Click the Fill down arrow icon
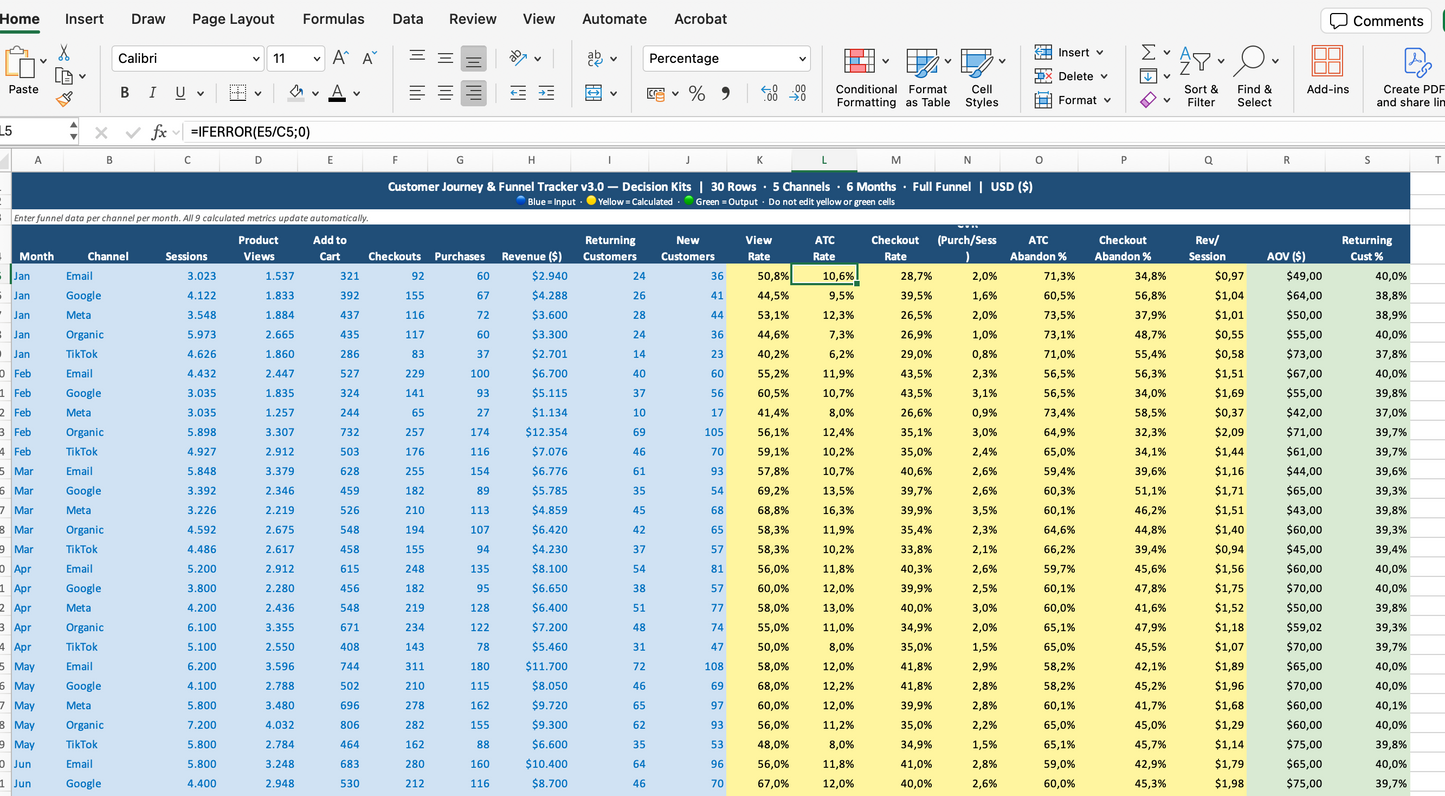The width and height of the screenshot is (1445, 796). (1149, 76)
